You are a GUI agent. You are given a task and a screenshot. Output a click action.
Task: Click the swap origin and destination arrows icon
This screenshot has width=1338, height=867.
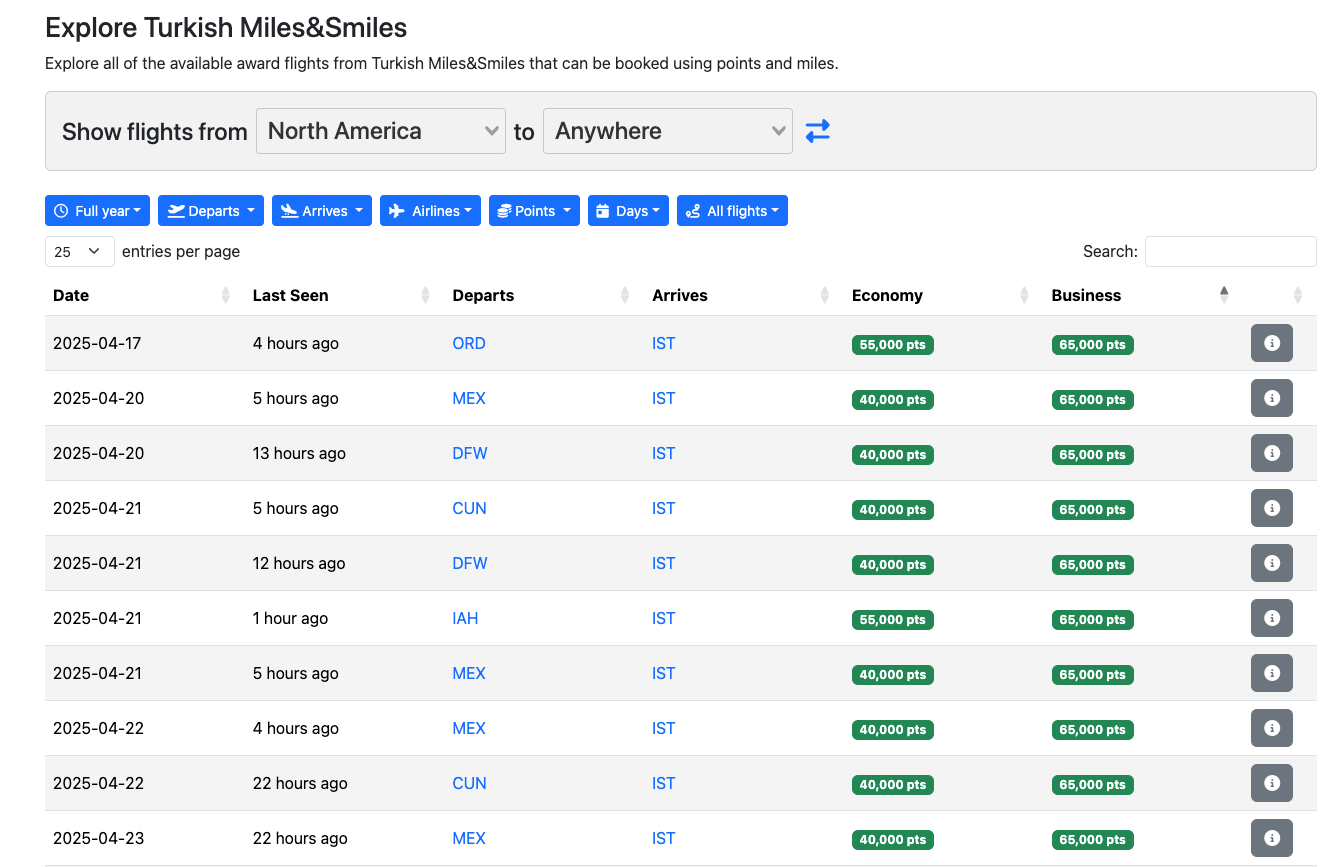coord(817,131)
